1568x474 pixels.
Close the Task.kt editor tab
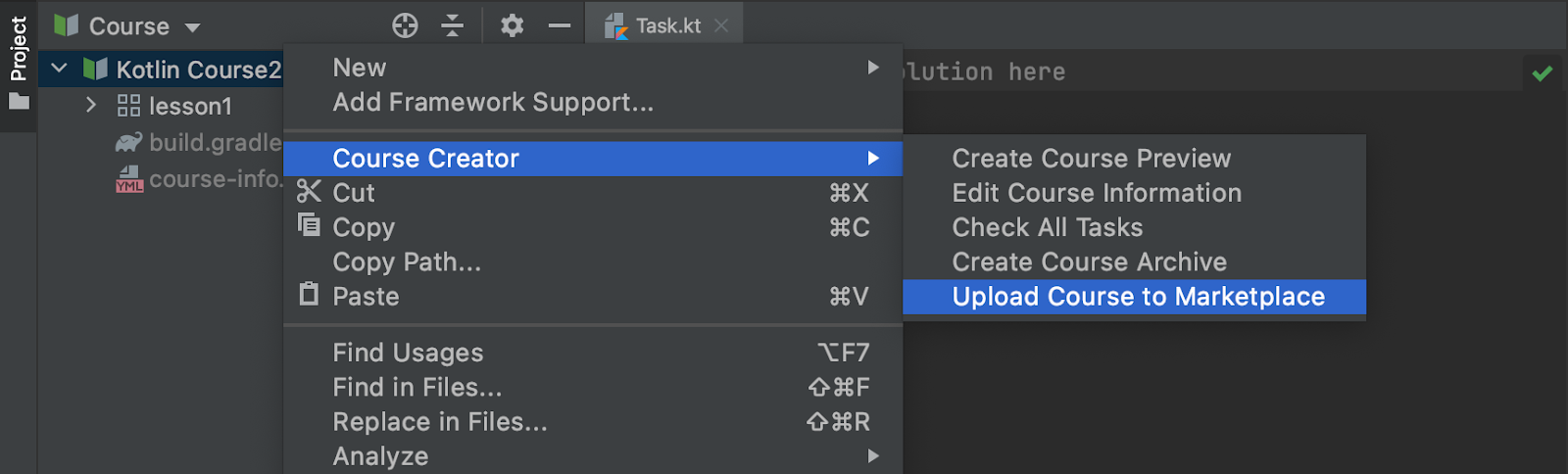coord(721,25)
